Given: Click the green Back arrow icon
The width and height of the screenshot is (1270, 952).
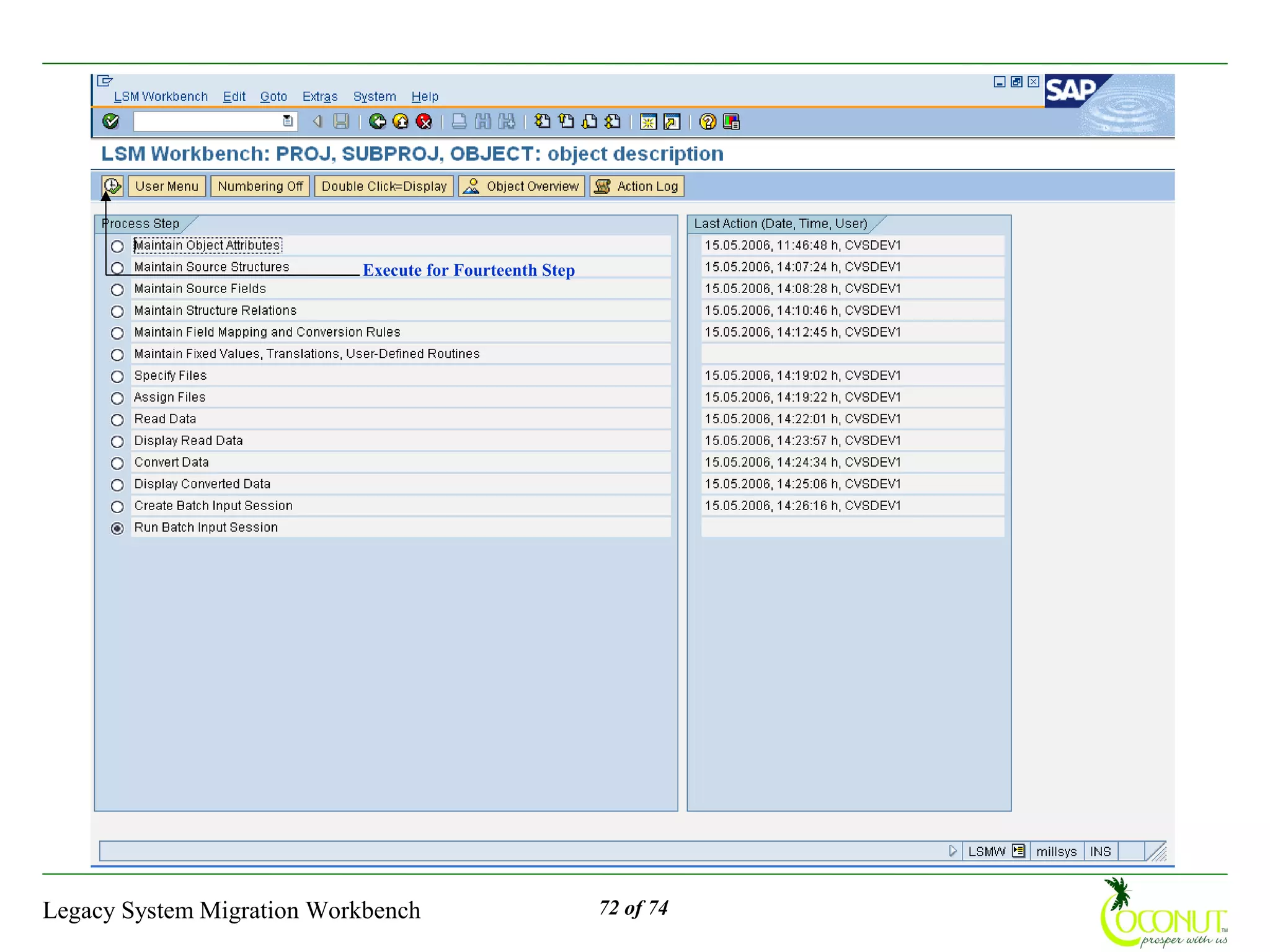Looking at the screenshot, I should click(377, 121).
